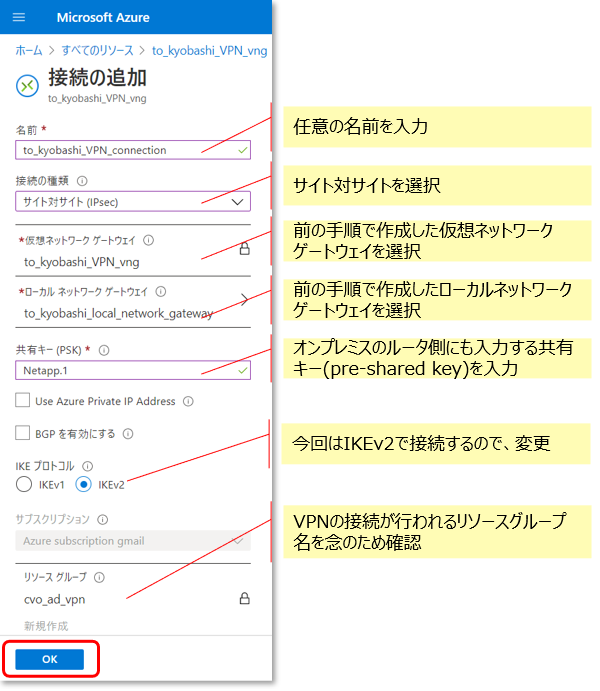
Task: Open local network gateway chevron selector
Action: click(244, 300)
